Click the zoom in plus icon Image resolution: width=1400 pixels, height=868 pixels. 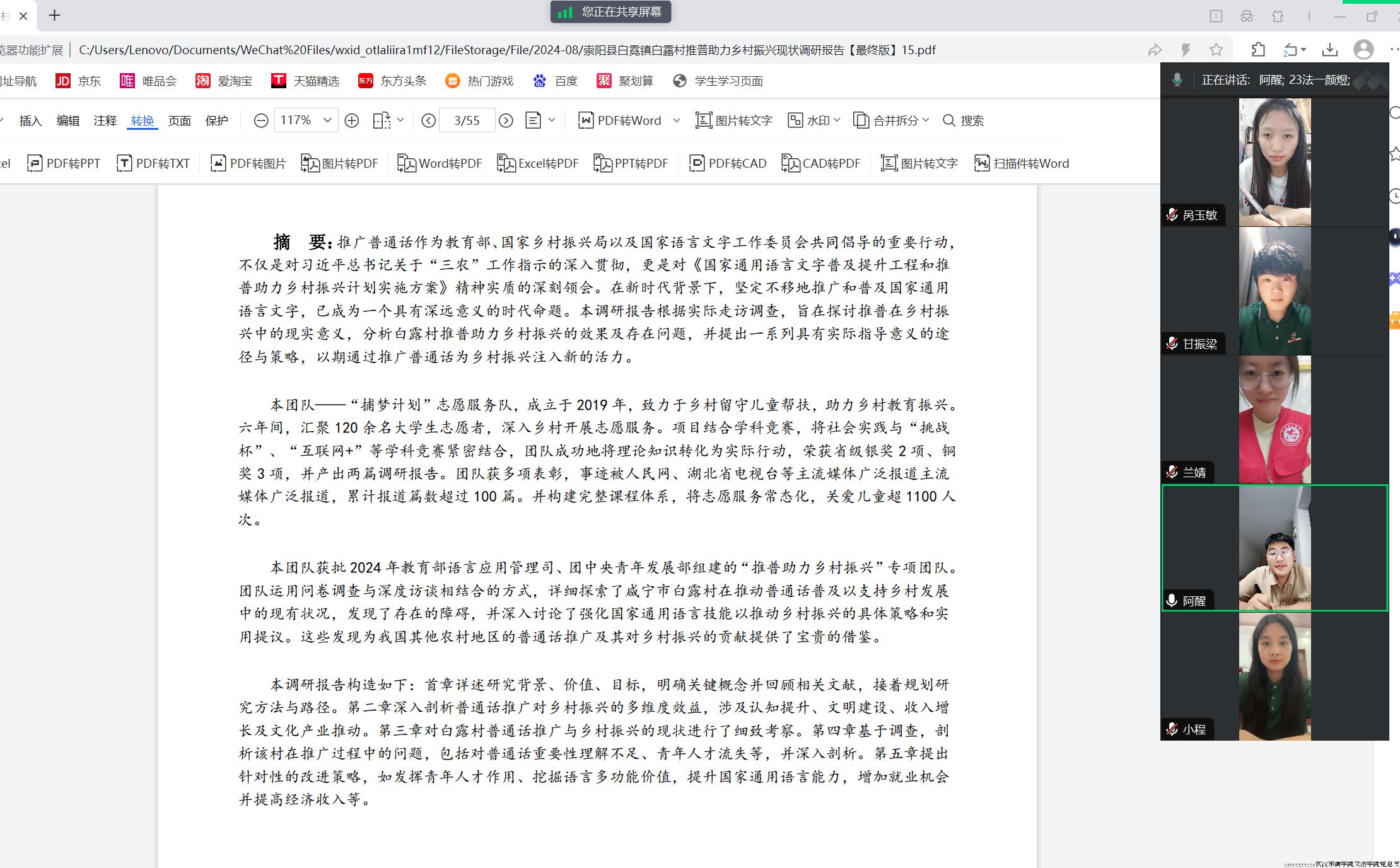352,120
